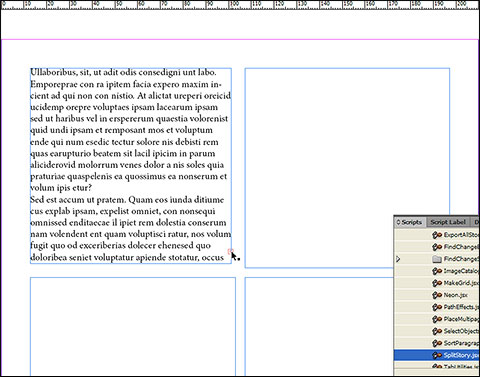
Task: Select the FindChange folder row
Action: [437, 259]
